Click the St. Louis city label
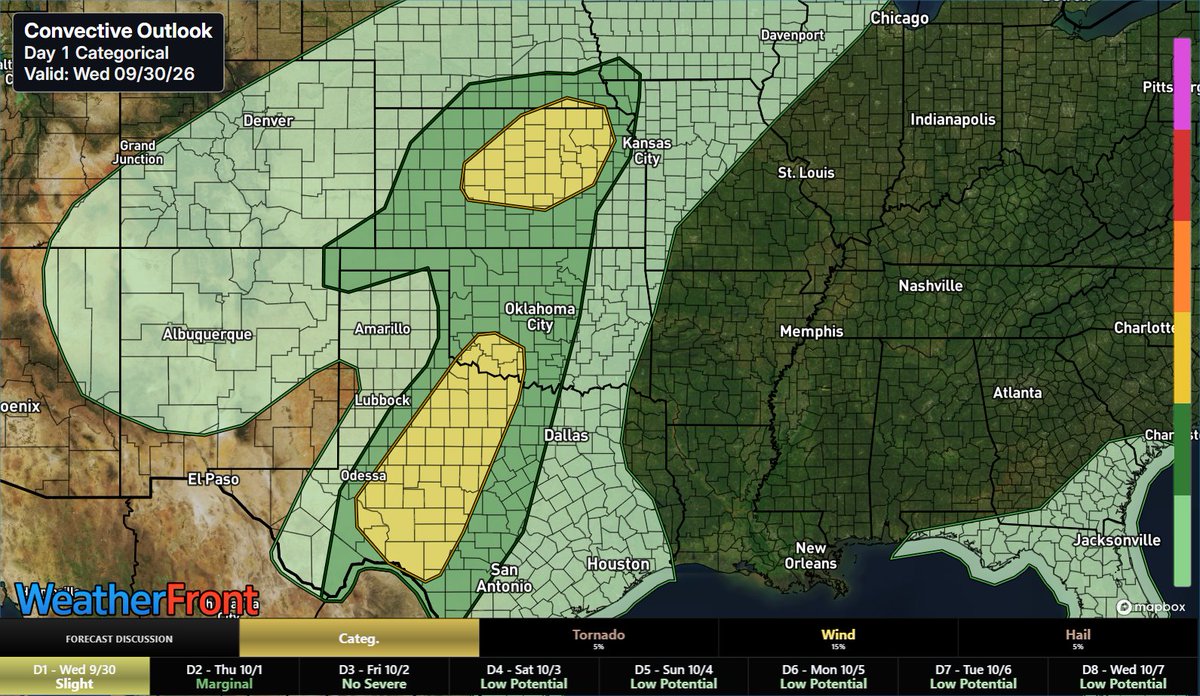1200x696 pixels. pos(806,173)
